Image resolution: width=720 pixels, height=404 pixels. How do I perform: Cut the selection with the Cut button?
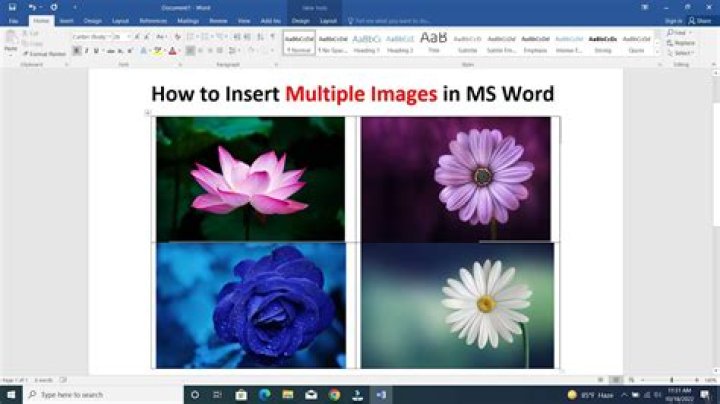click(x=31, y=34)
